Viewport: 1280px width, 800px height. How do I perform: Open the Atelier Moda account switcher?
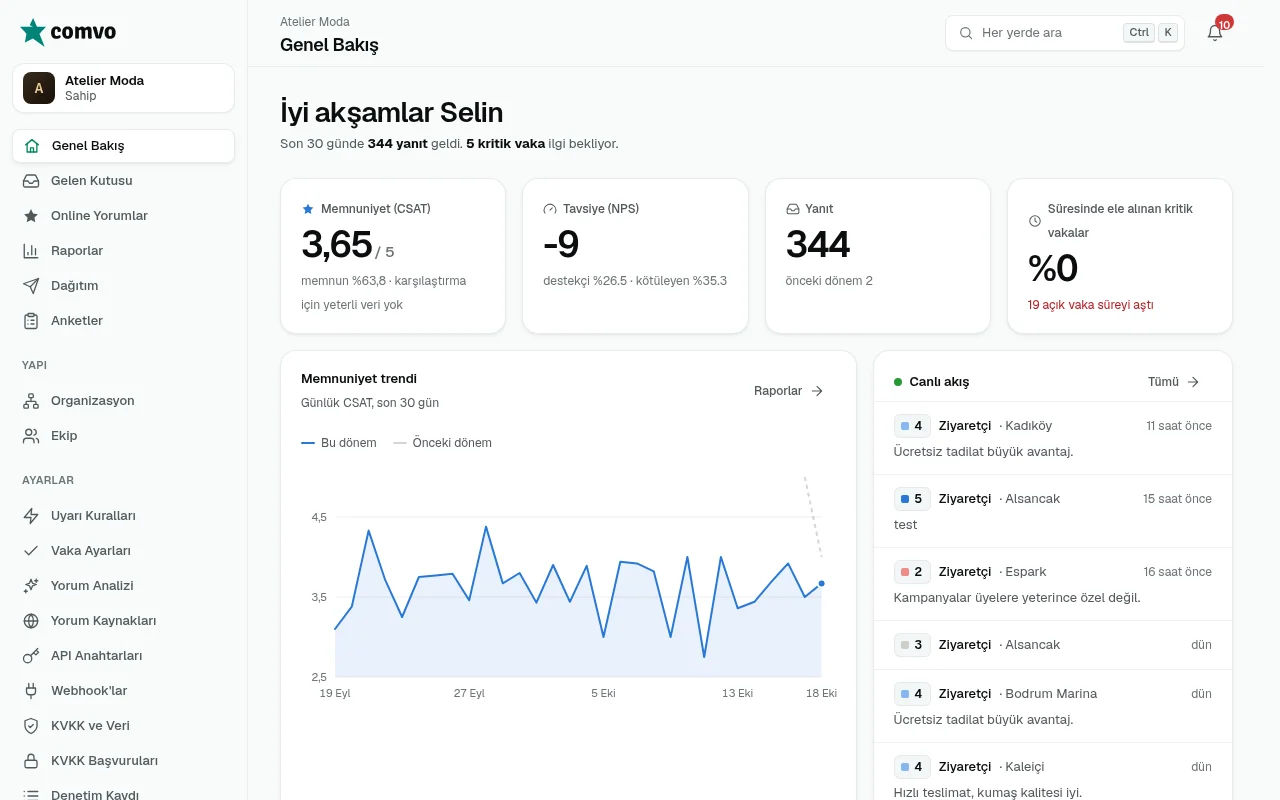click(x=124, y=88)
